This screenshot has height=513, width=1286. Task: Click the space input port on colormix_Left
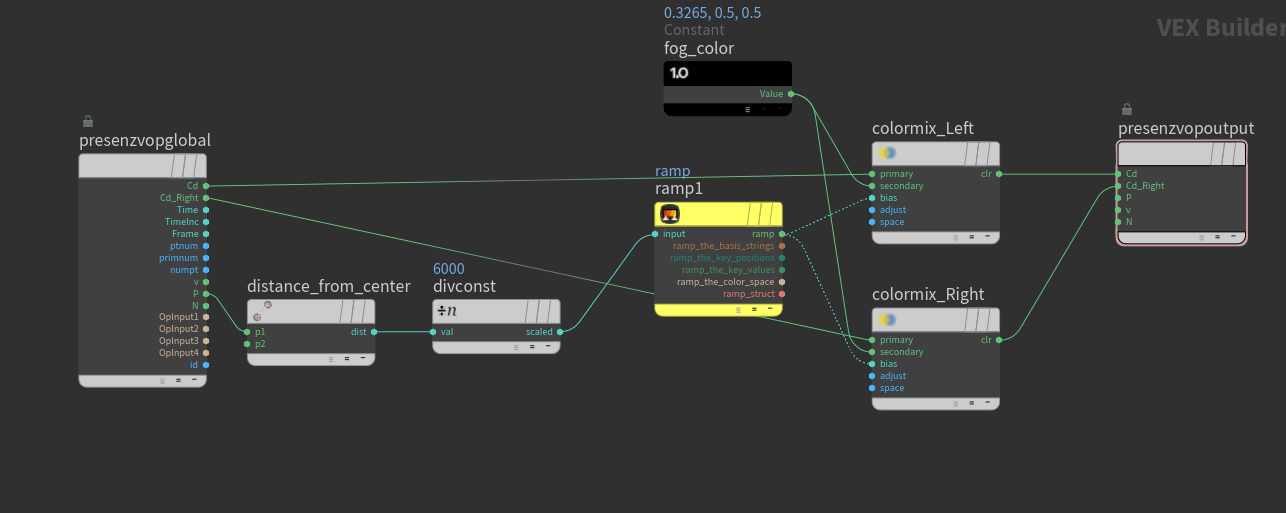pyautogui.click(x=872, y=222)
